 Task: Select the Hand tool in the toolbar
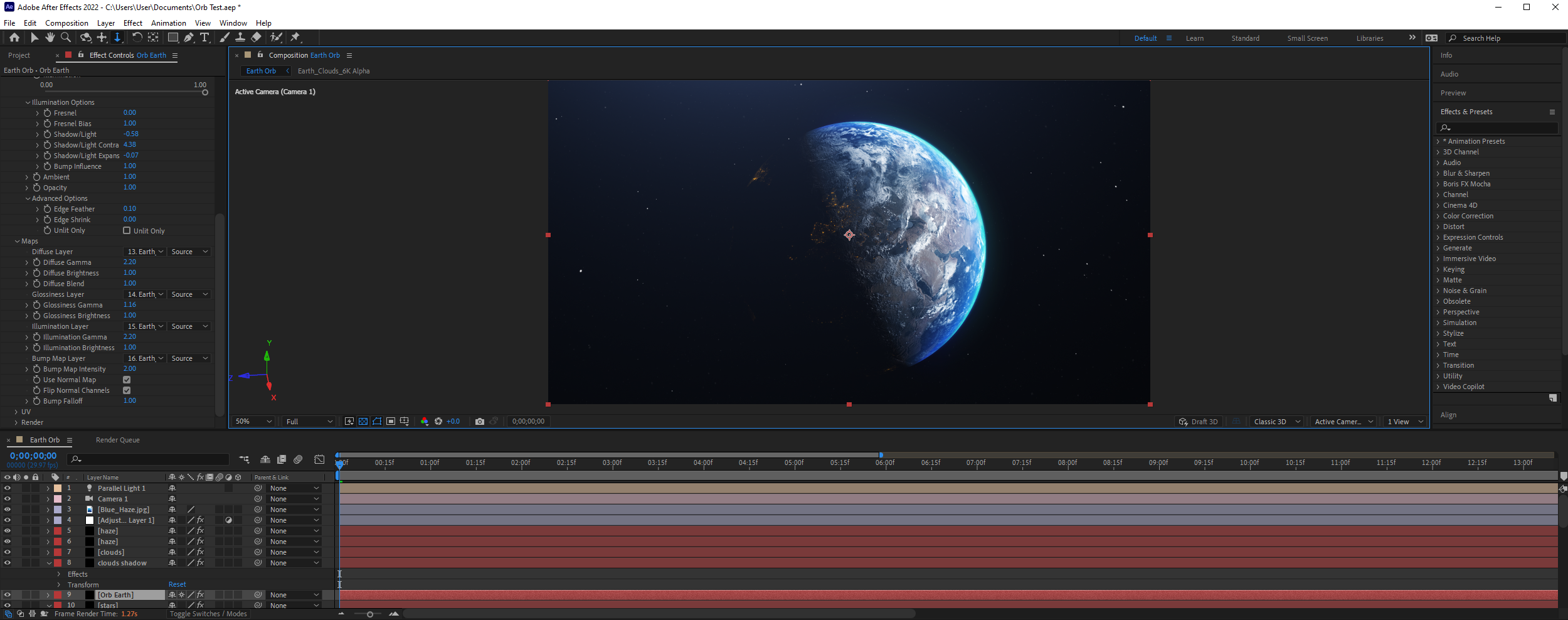[50, 38]
